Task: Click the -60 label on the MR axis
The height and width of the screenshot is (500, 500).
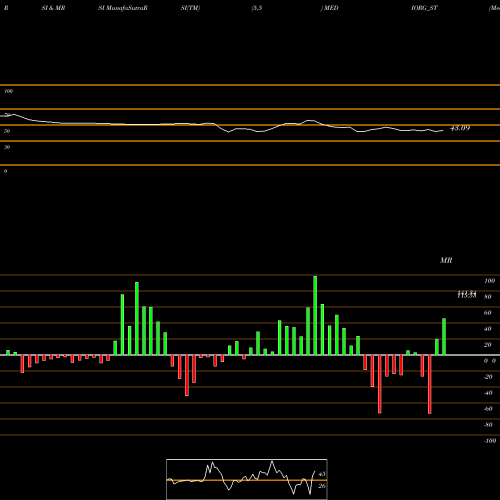Action: (x=488, y=409)
